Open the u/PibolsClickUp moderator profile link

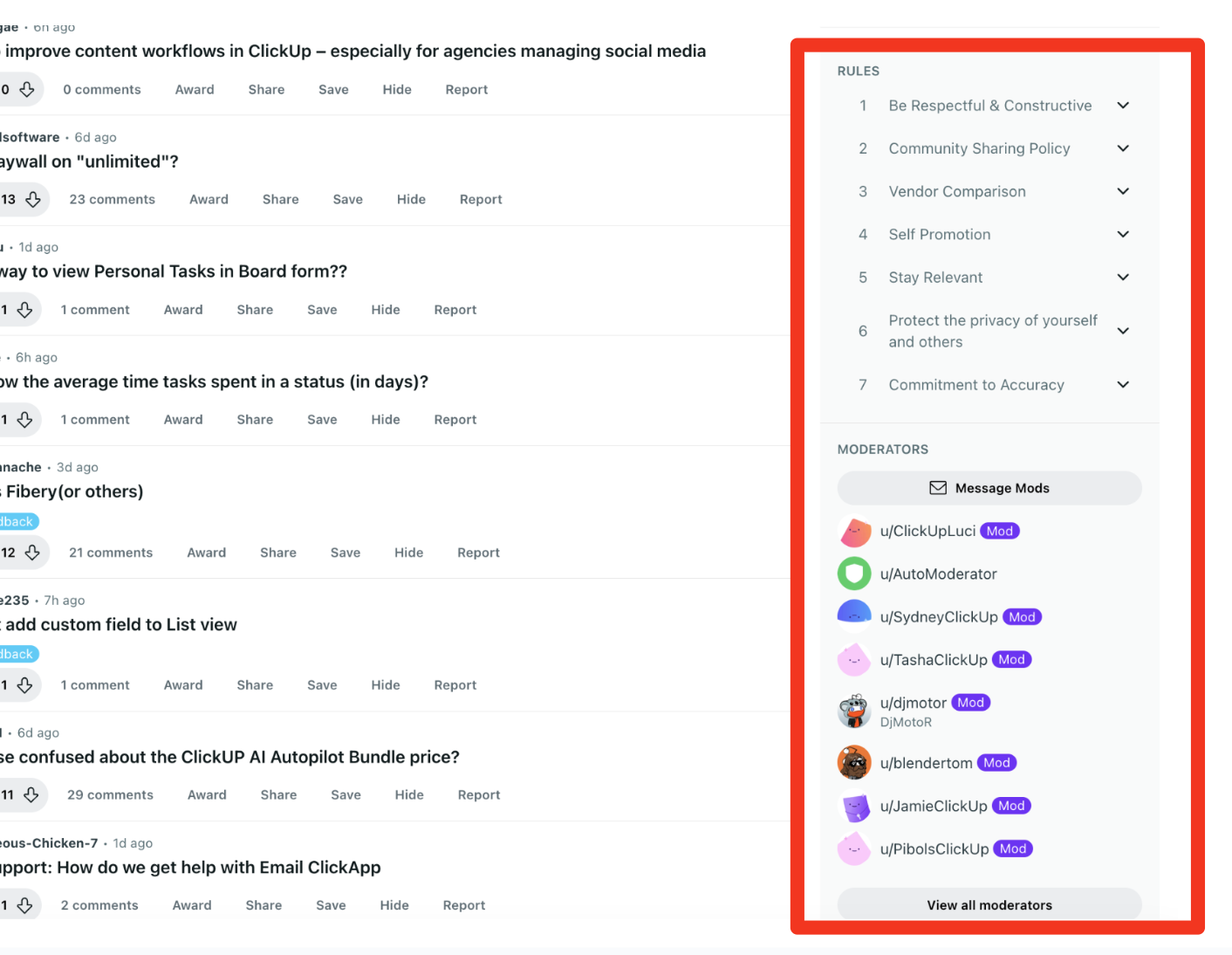(x=934, y=849)
